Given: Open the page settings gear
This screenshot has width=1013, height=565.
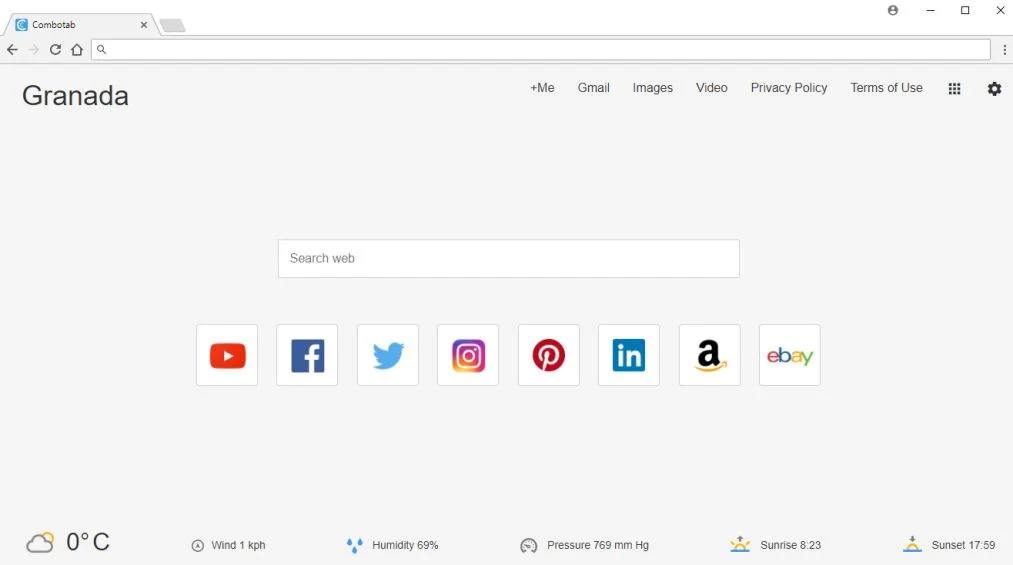Looking at the screenshot, I should (x=994, y=89).
